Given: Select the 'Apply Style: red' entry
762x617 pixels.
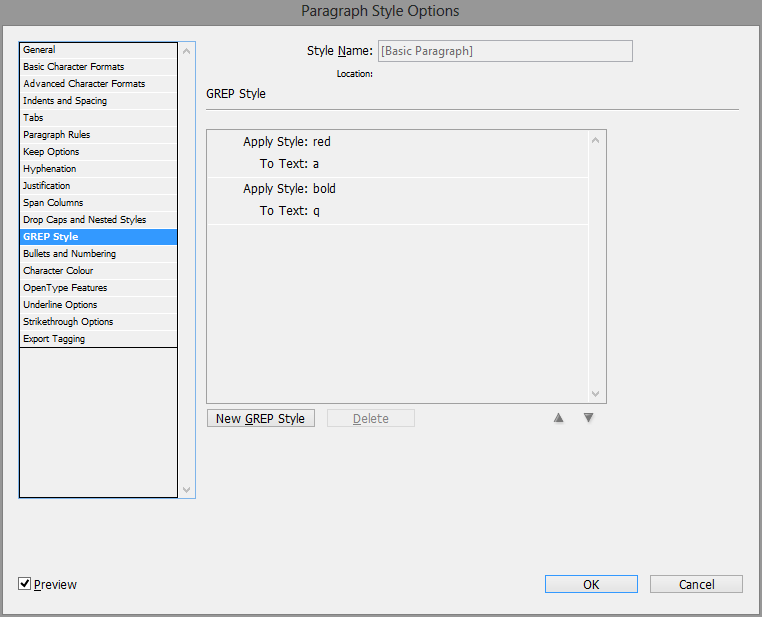Looking at the screenshot, I should click(x=287, y=142).
